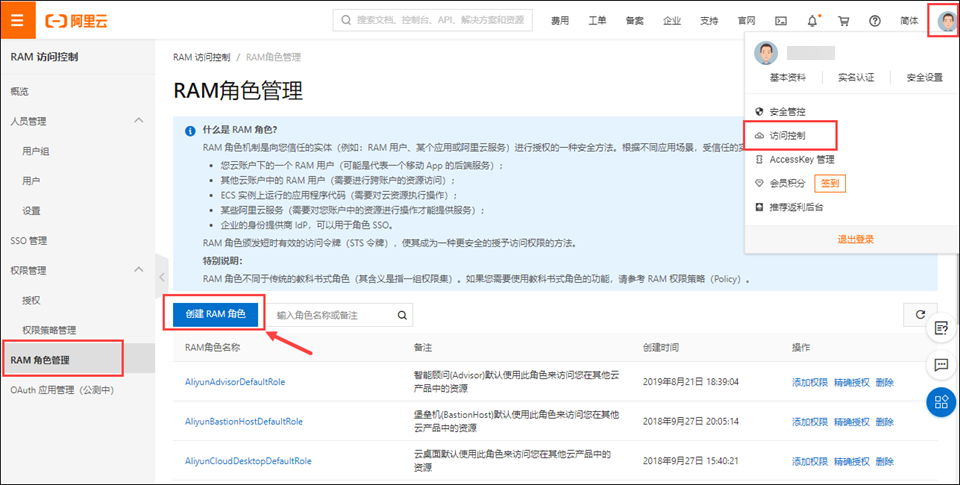Open the help question mark icon

coord(875,21)
